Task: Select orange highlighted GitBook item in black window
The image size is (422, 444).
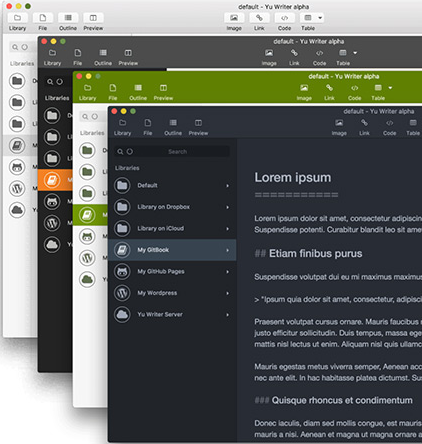Action: click(x=55, y=180)
